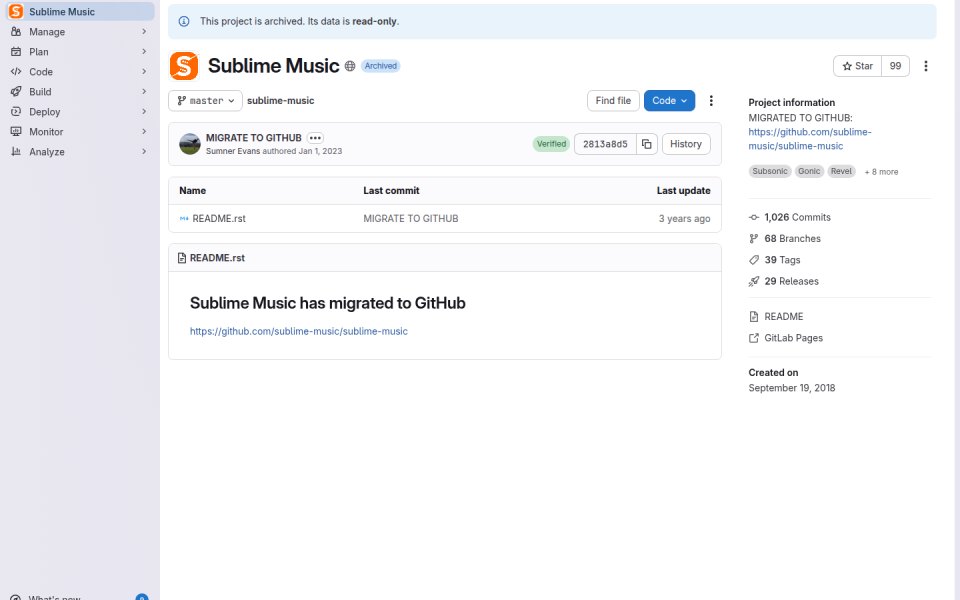Click the Analyze chart icon in sidebar
The width and height of the screenshot is (960, 600).
coord(16,152)
